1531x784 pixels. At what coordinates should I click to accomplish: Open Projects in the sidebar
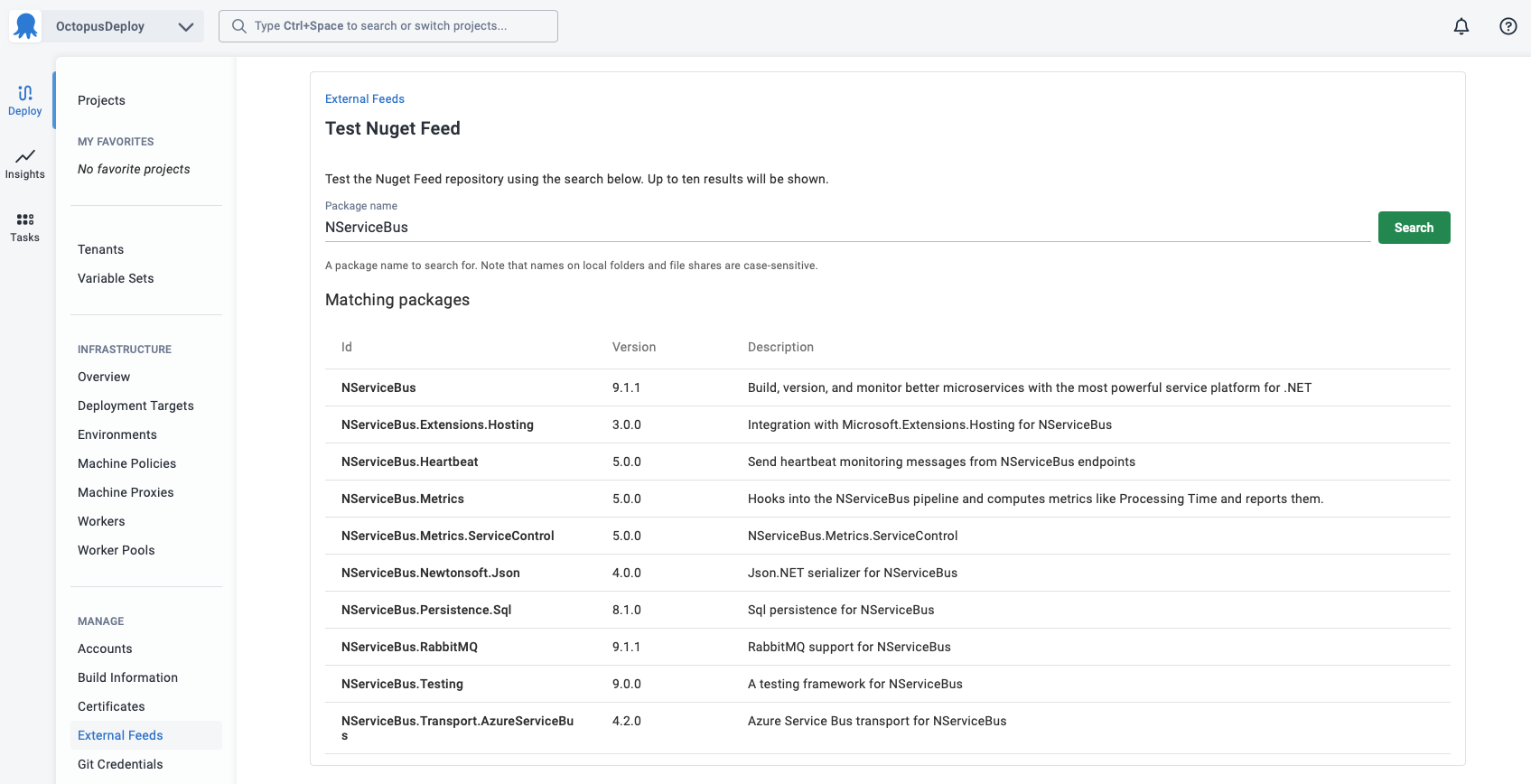(x=101, y=100)
